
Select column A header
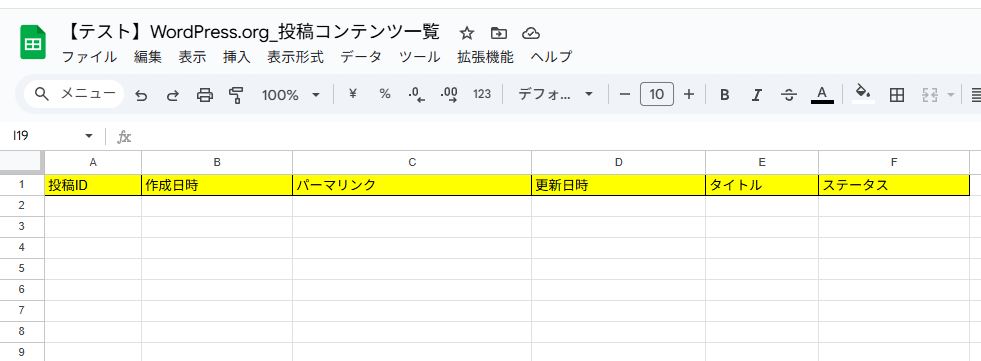tap(93, 162)
